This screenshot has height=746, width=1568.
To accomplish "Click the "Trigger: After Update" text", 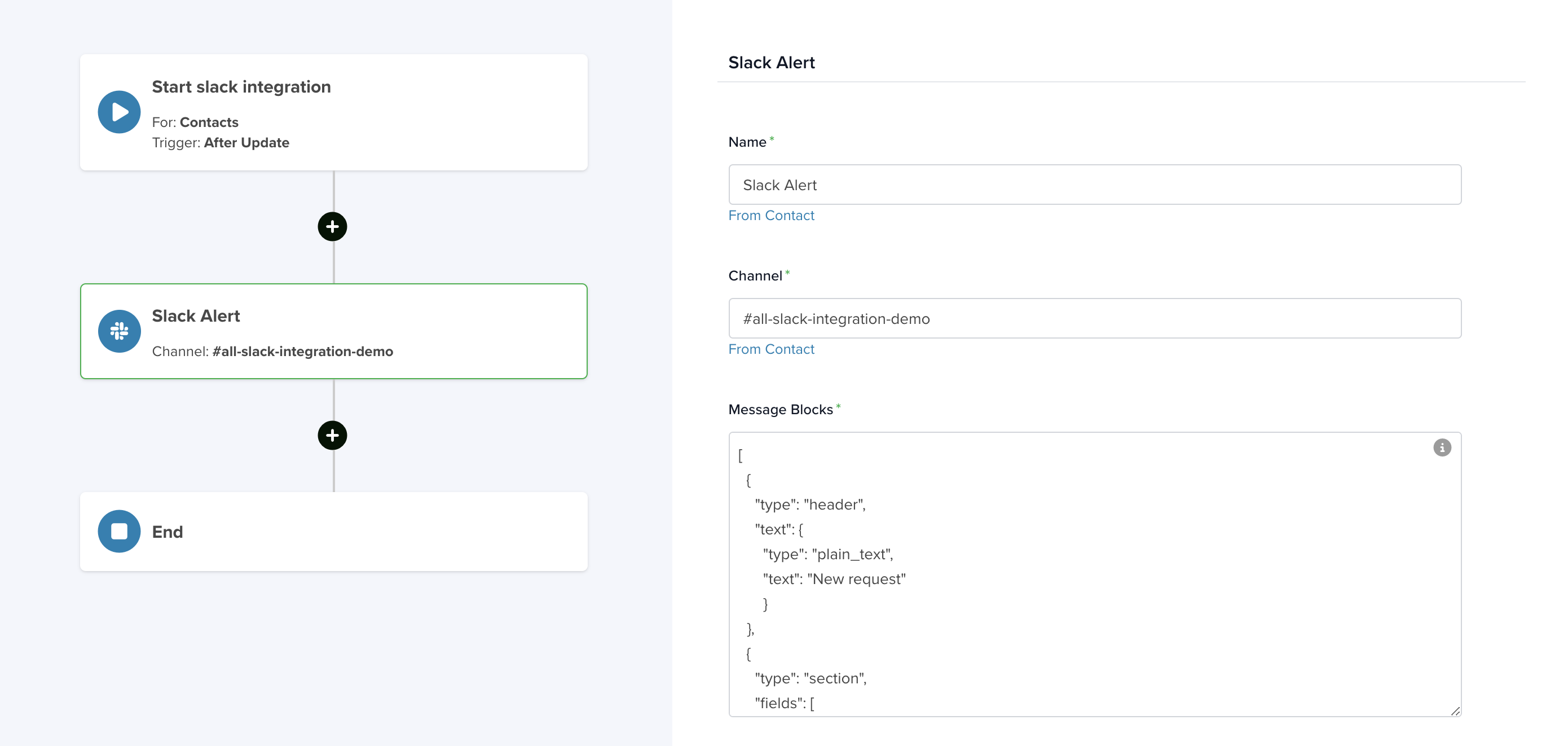I will [221, 143].
